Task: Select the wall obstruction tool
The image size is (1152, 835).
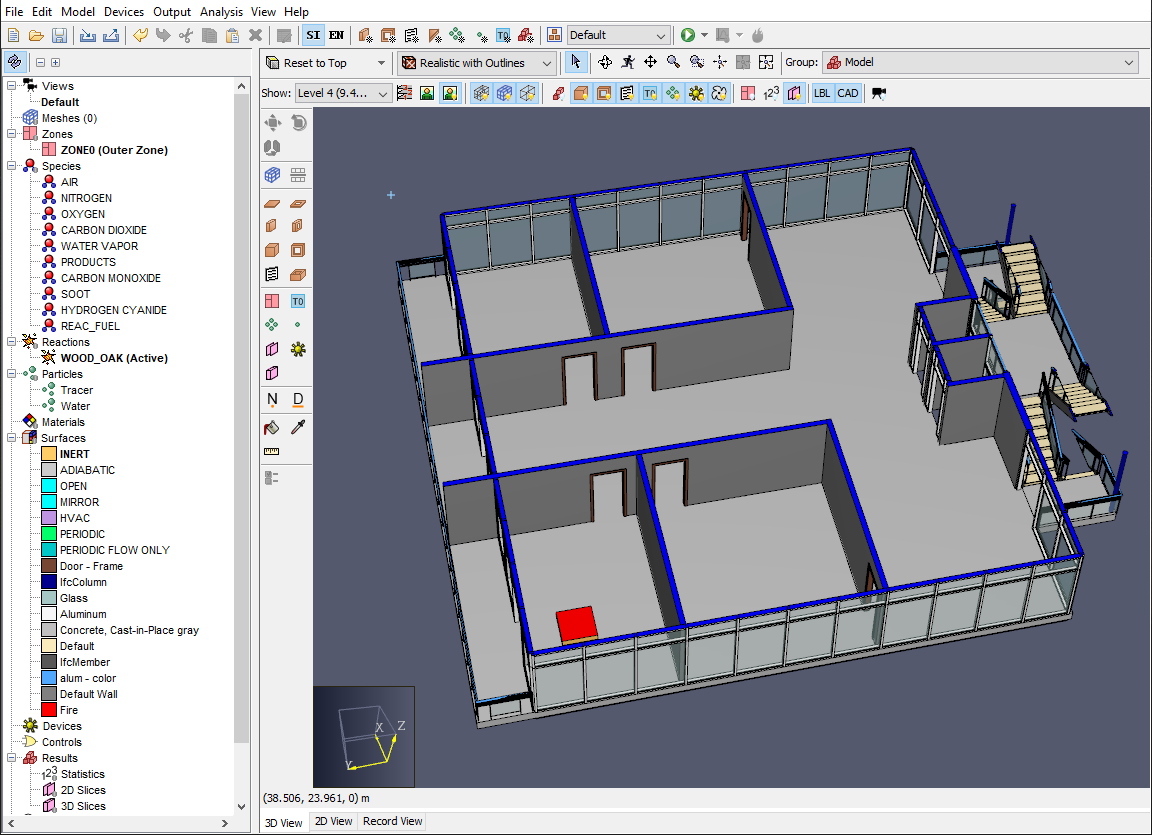Action: pyautogui.click(x=272, y=225)
